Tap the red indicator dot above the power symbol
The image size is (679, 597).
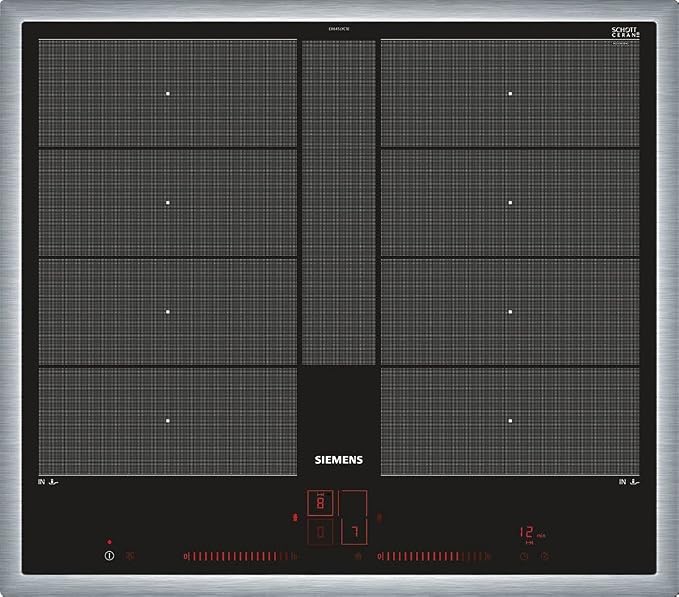tap(110, 542)
